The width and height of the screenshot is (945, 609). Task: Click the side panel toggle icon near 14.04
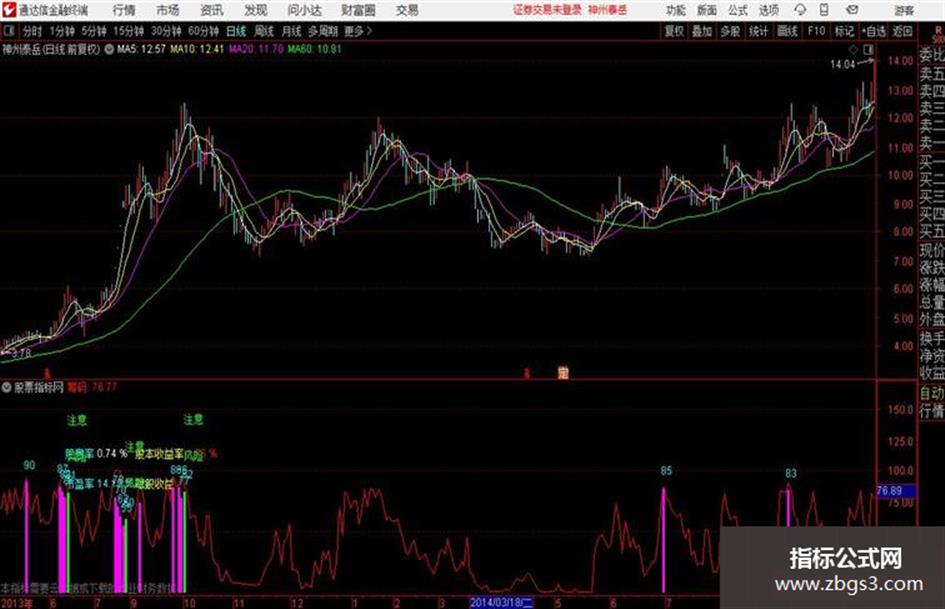(868, 49)
